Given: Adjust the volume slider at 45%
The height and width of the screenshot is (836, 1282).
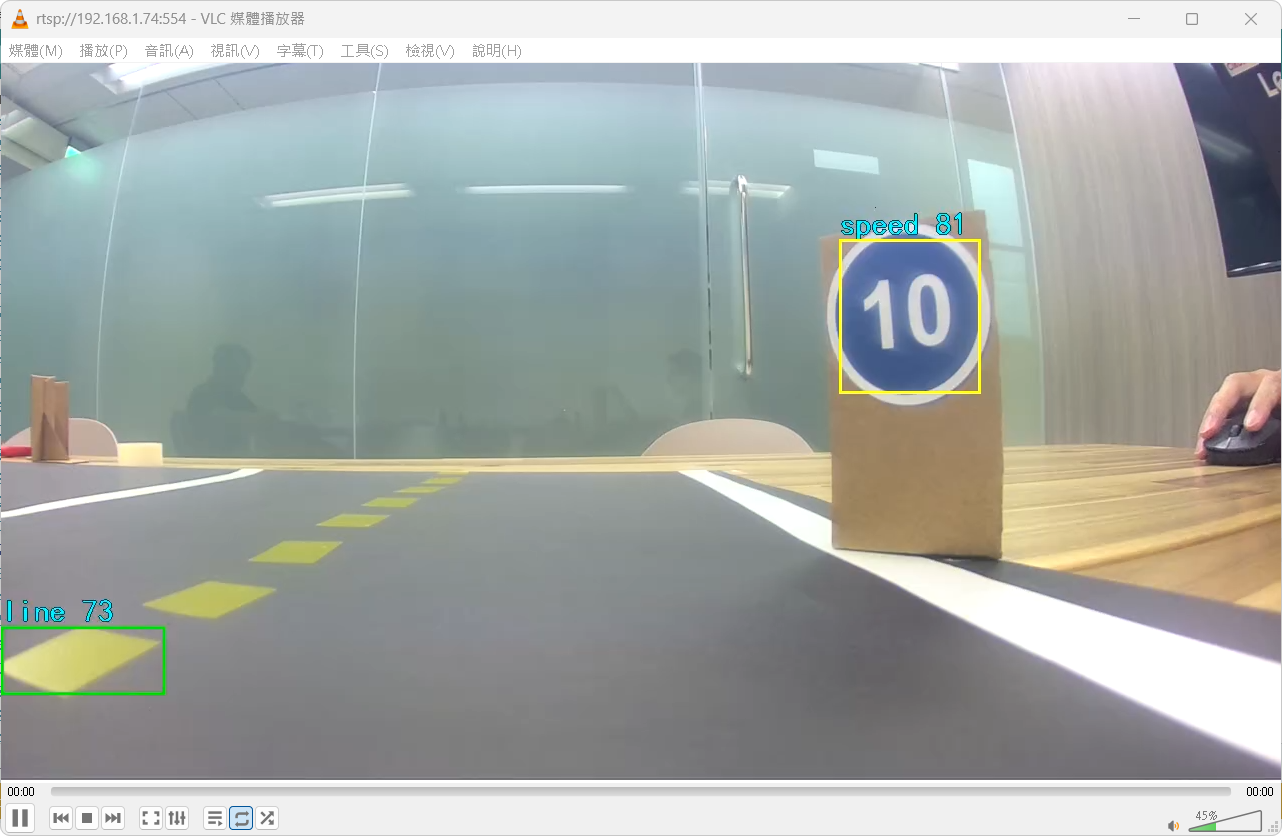Looking at the screenshot, I should [x=1225, y=820].
